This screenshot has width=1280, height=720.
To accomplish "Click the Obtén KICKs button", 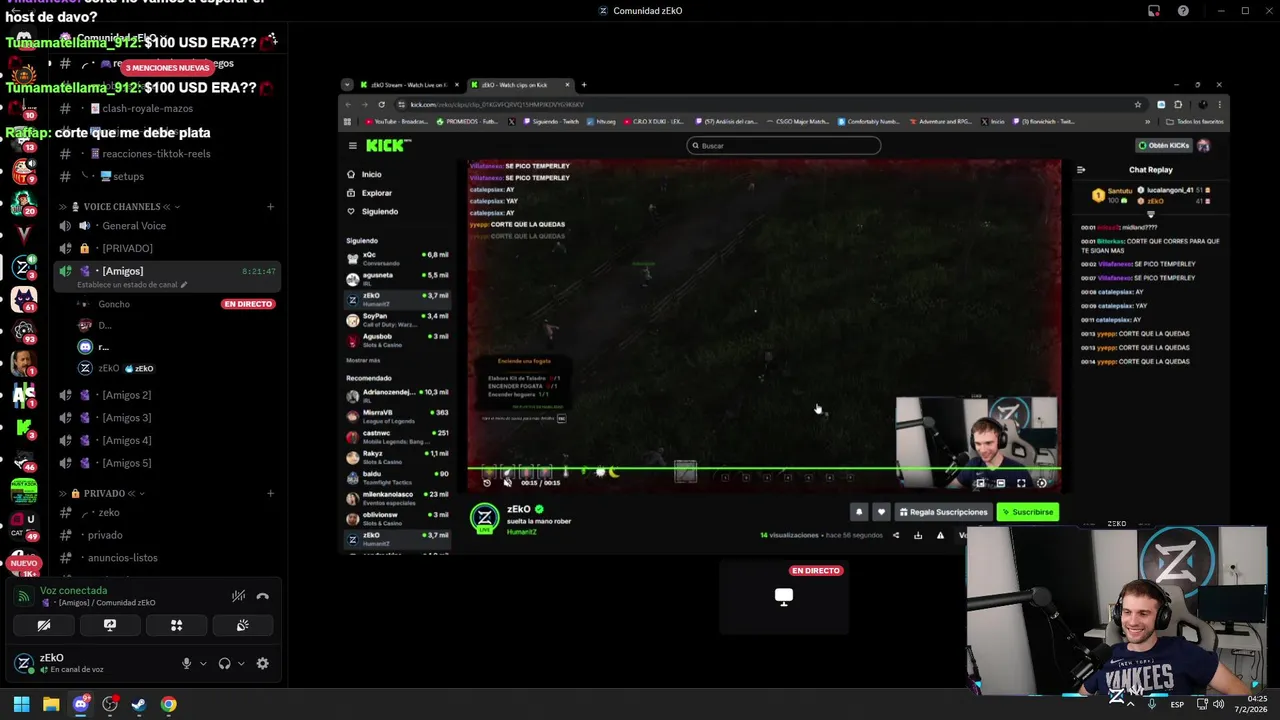I will coord(1165,146).
